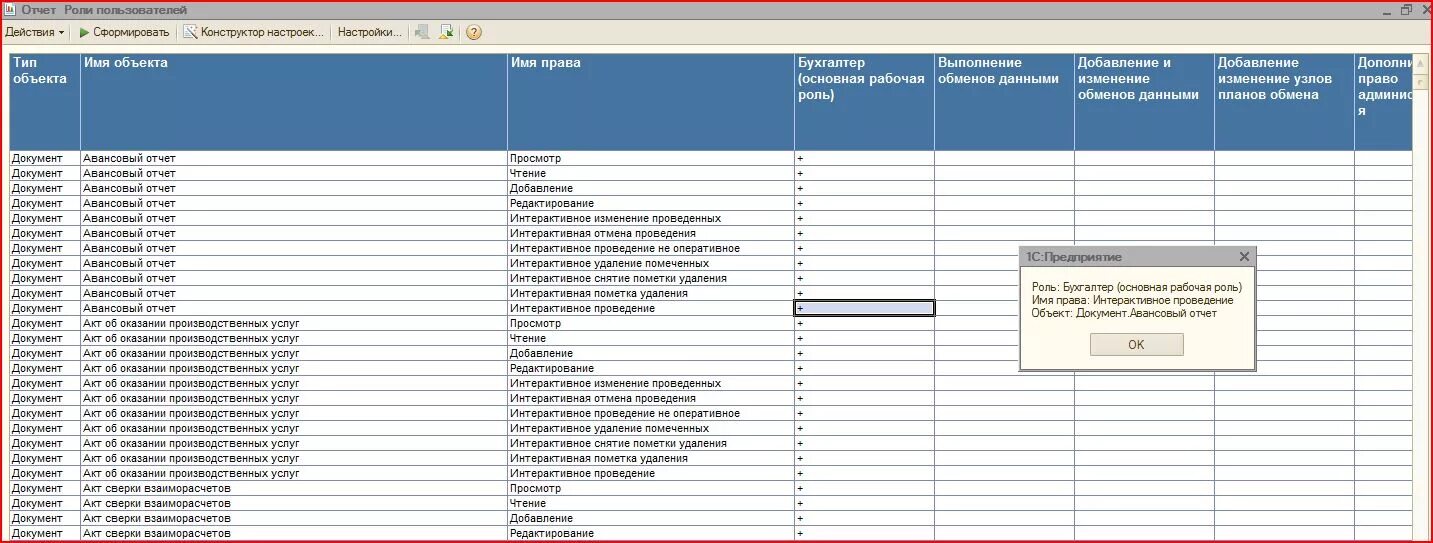The width and height of the screenshot is (1433, 543).
Task: Select Интерактивное проведение cell for Авансовый отчет
Action: pyautogui.click(x=651, y=308)
